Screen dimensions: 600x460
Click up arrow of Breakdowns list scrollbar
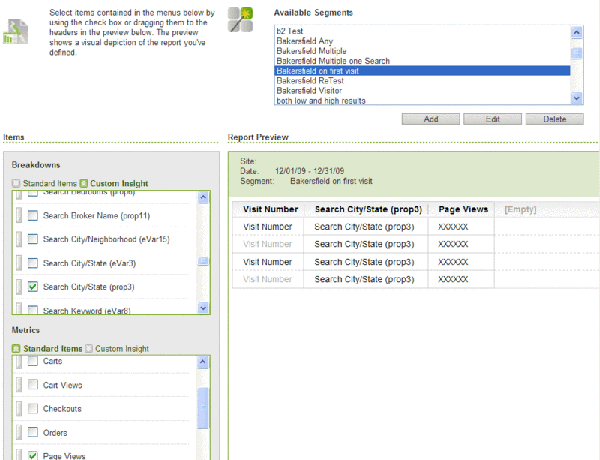point(203,197)
